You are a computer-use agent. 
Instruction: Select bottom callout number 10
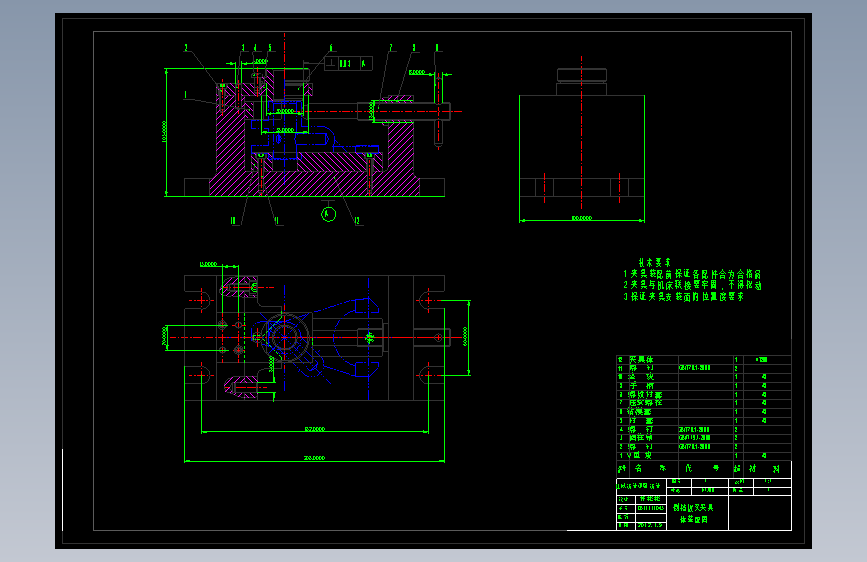(x=233, y=221)
